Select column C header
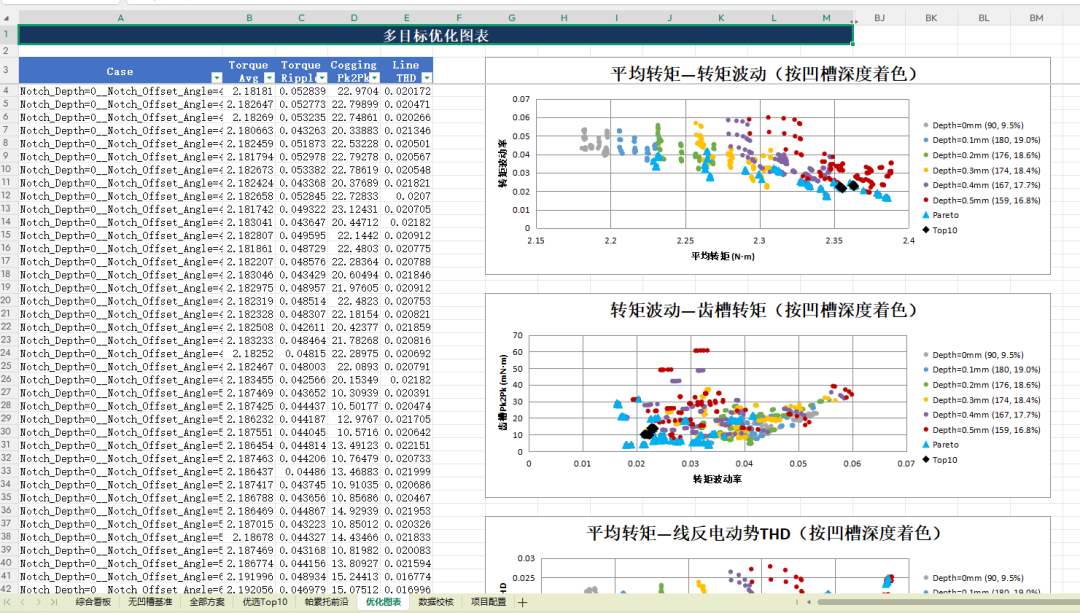The height and width of the screenshot is (613, 1080). (302, 18)
